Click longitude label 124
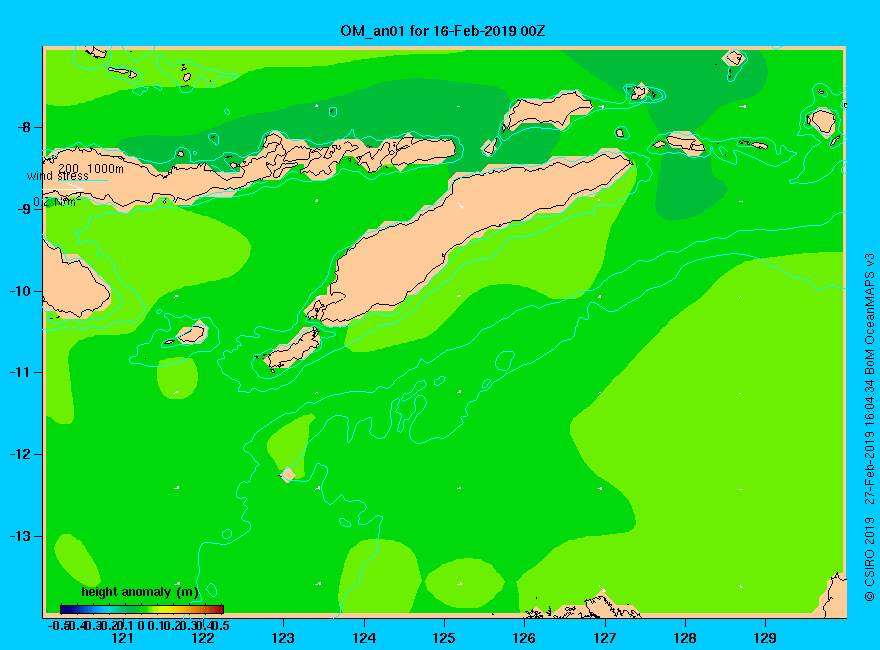This screenshot has height=650, width=880. [x=364, y=638]
